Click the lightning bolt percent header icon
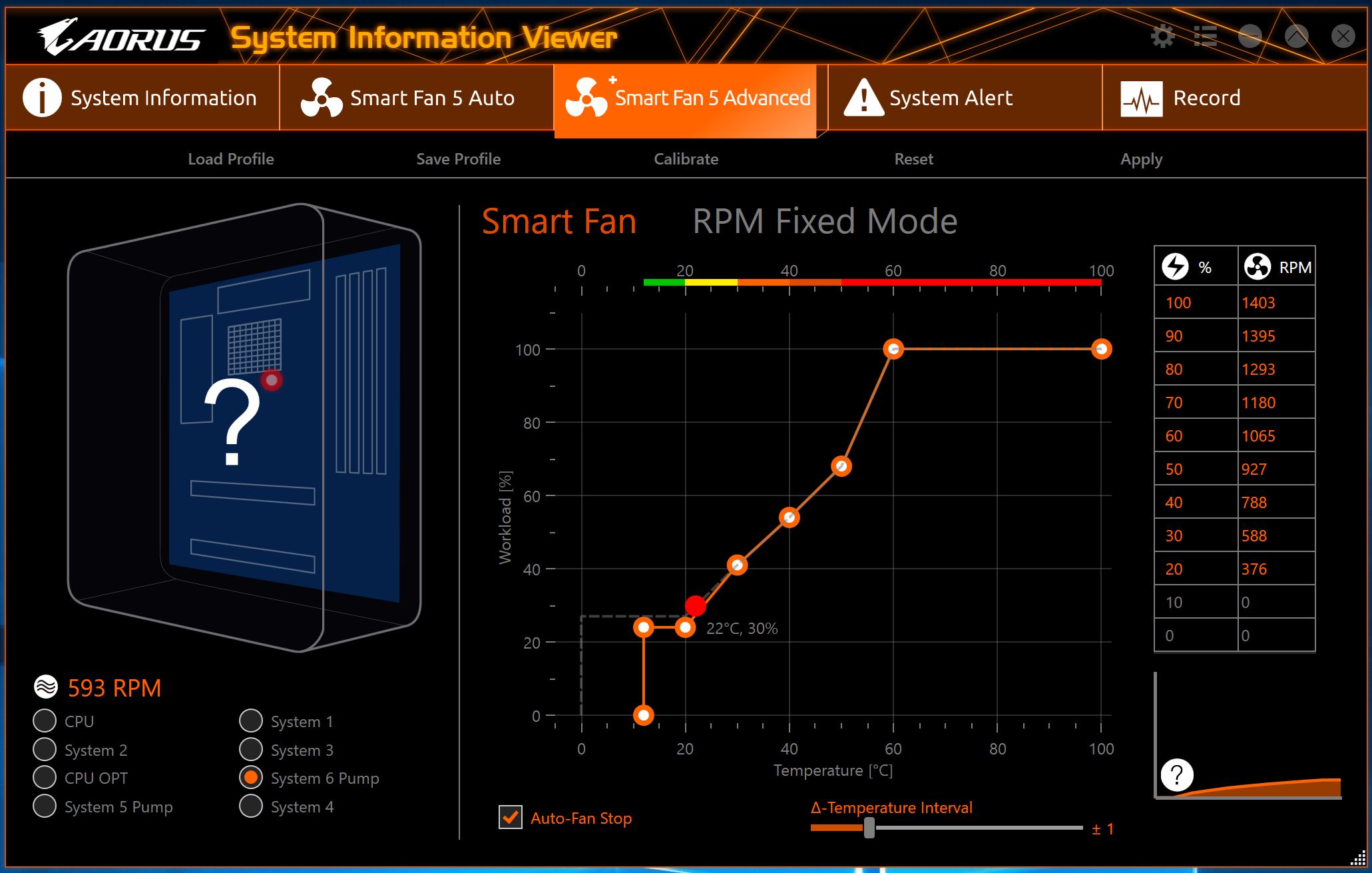Image resolution: width=1372 pixels, height=873 pixels. coord(1175,266)
